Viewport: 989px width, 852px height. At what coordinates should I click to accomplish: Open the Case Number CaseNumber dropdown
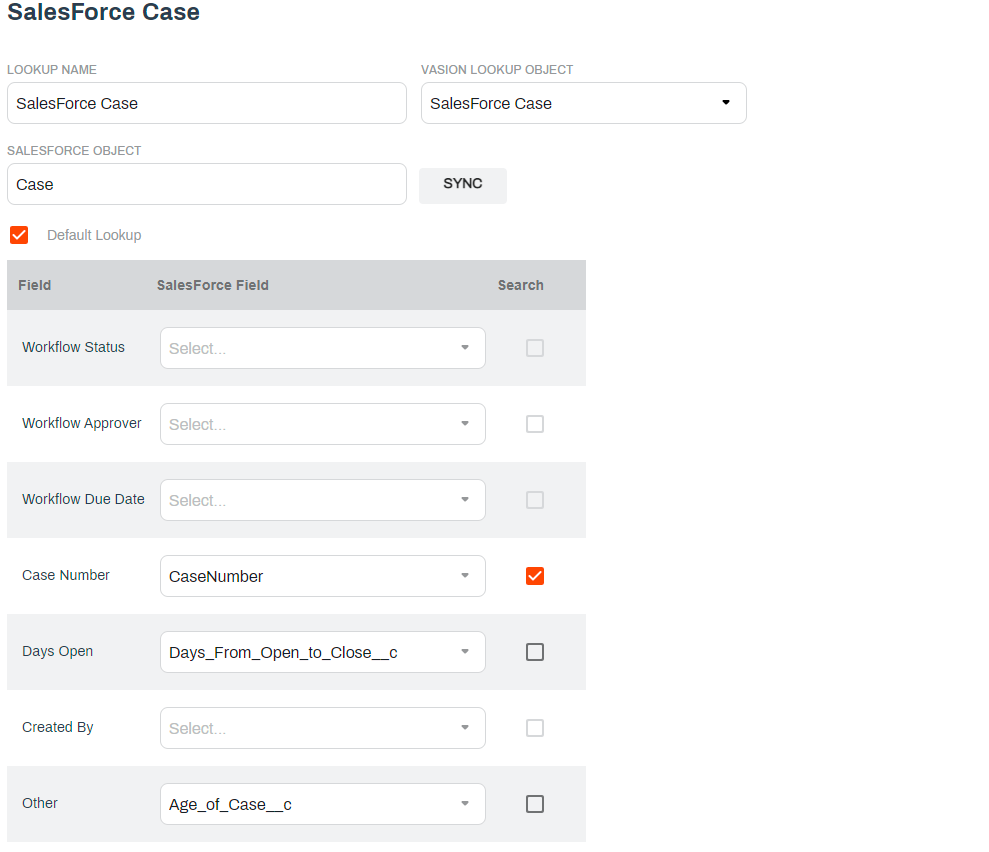click(x=322, y=576)
